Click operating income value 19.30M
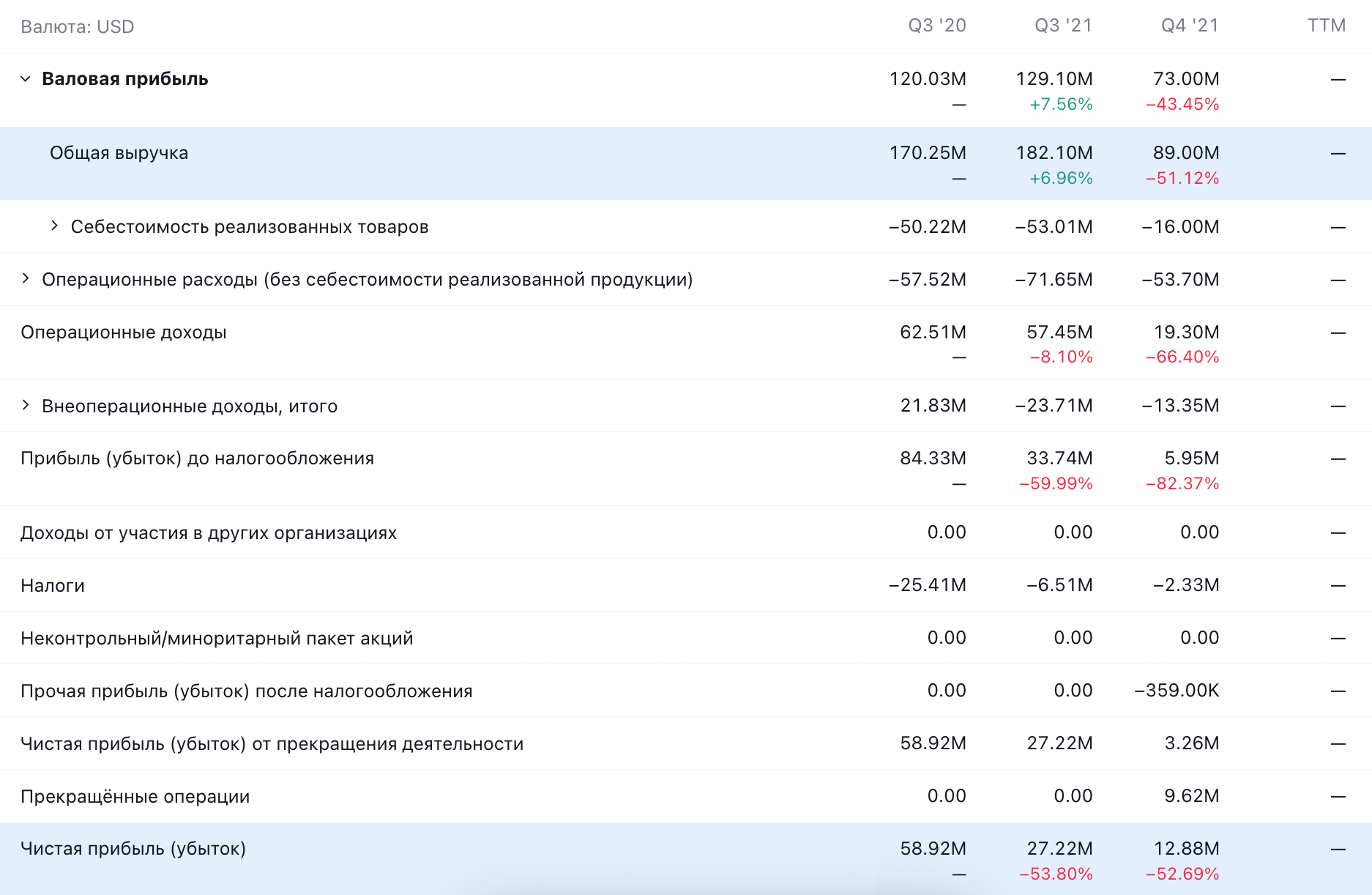The image size is (1372, 895). 1187,333
